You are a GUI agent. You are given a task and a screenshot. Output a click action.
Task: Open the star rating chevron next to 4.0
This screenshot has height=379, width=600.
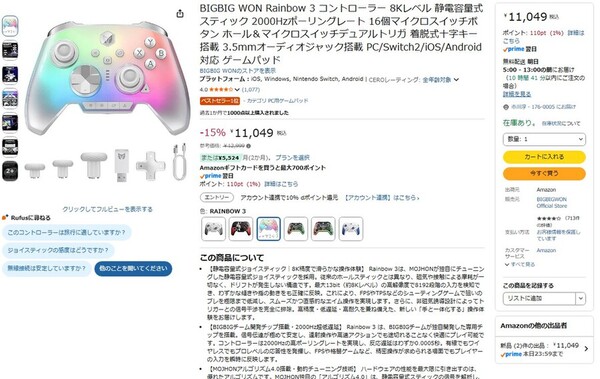pos(237,90)
